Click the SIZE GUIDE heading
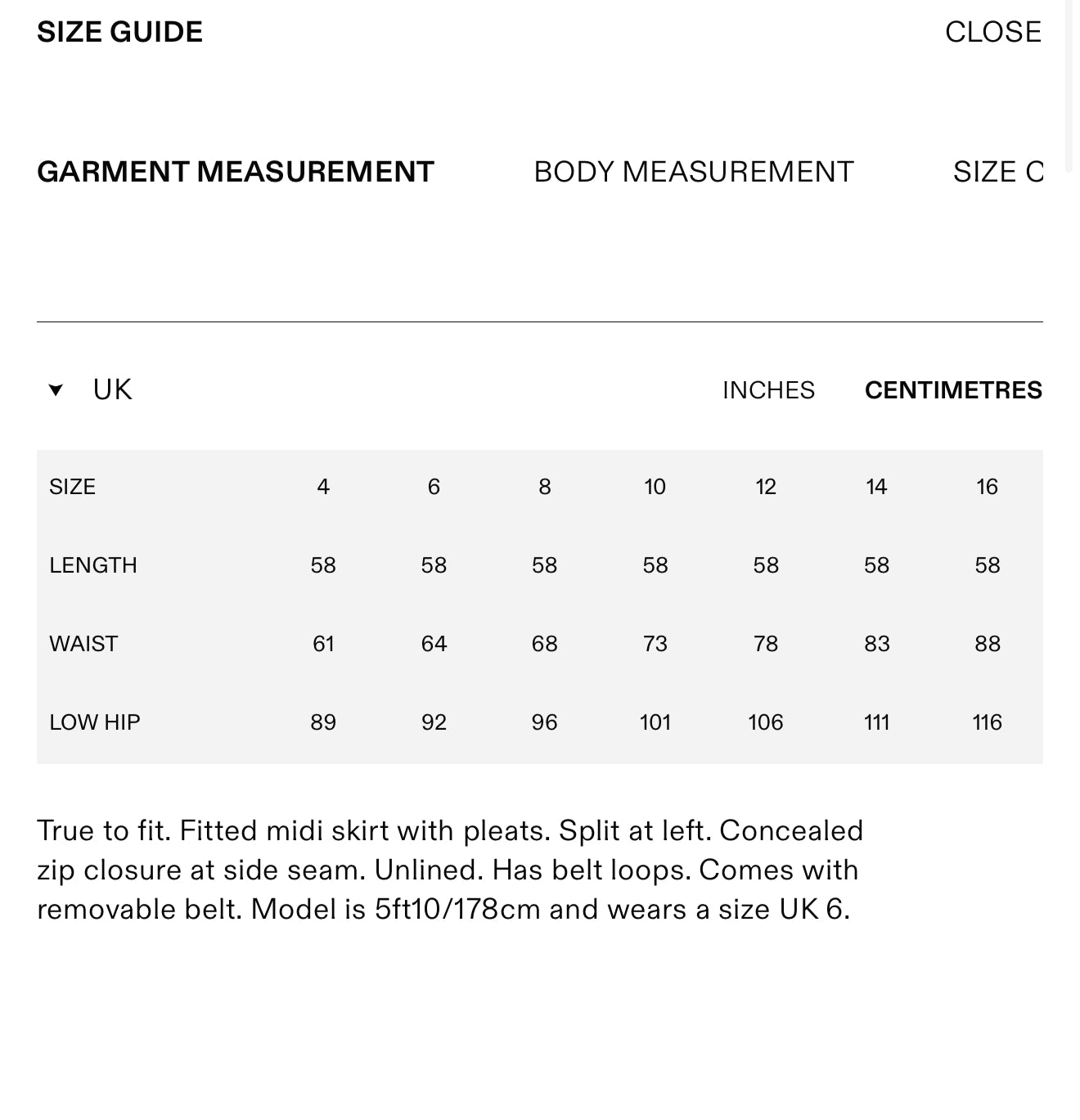 [x=120, y=32]
